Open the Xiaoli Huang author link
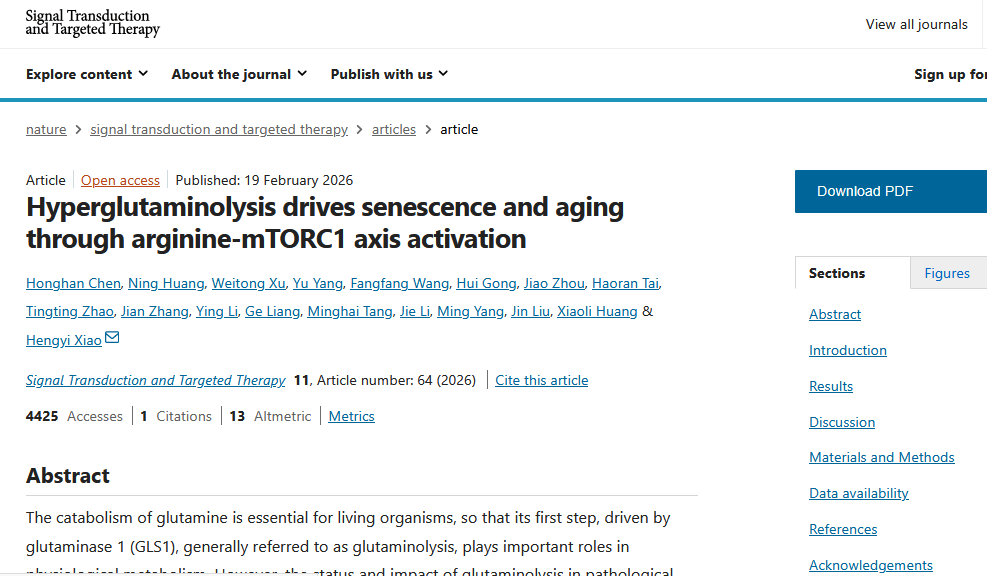Image resolution: width=987 pixels, height=576 pixels. (597, 311)
